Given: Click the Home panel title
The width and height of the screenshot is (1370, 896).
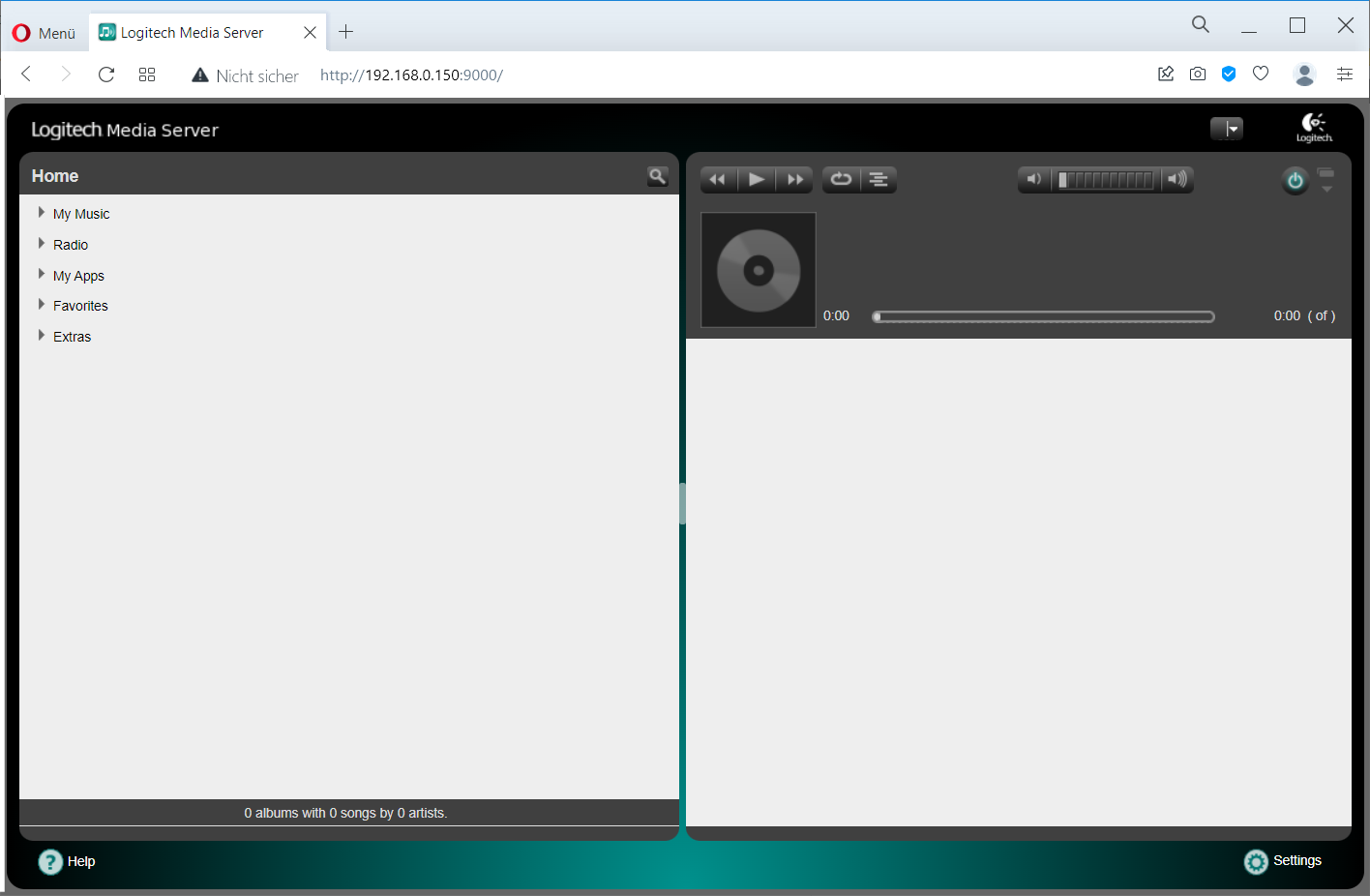Looking at the screenshot, I should point(55,176).
